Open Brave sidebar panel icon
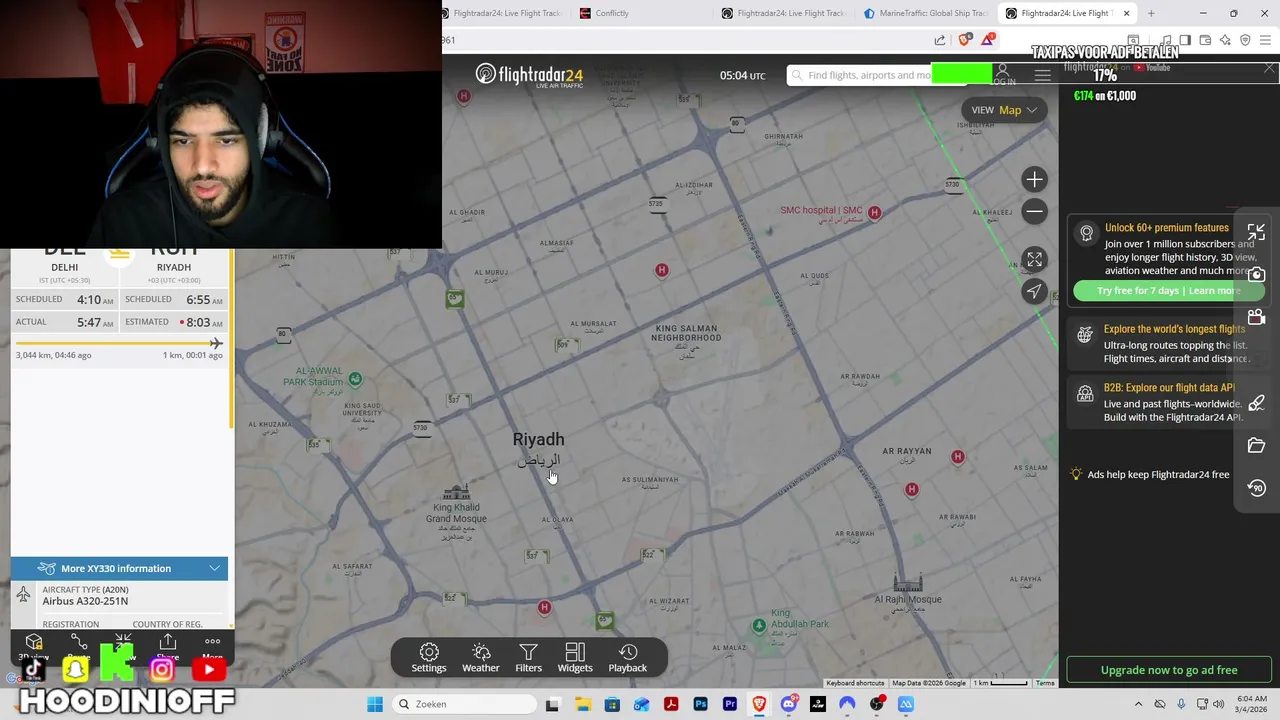Viewport: 1280px width, 720px height. point(1185,40)
